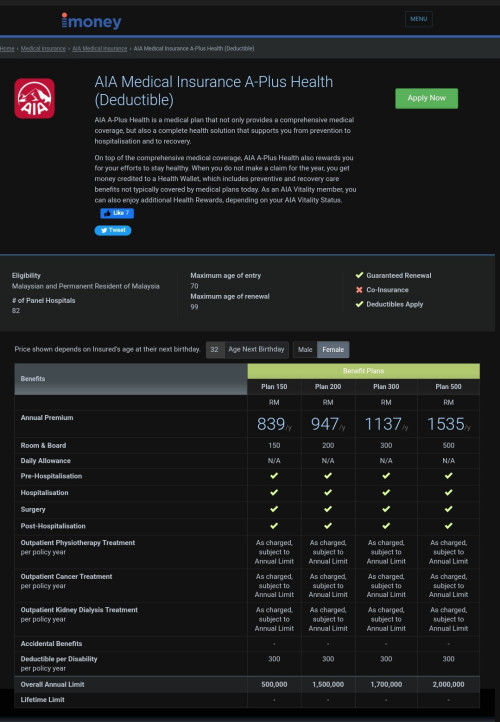The width and height of the screenshot is (500, 722).
Task: Select the Male gender toggle
Action: 305,349
